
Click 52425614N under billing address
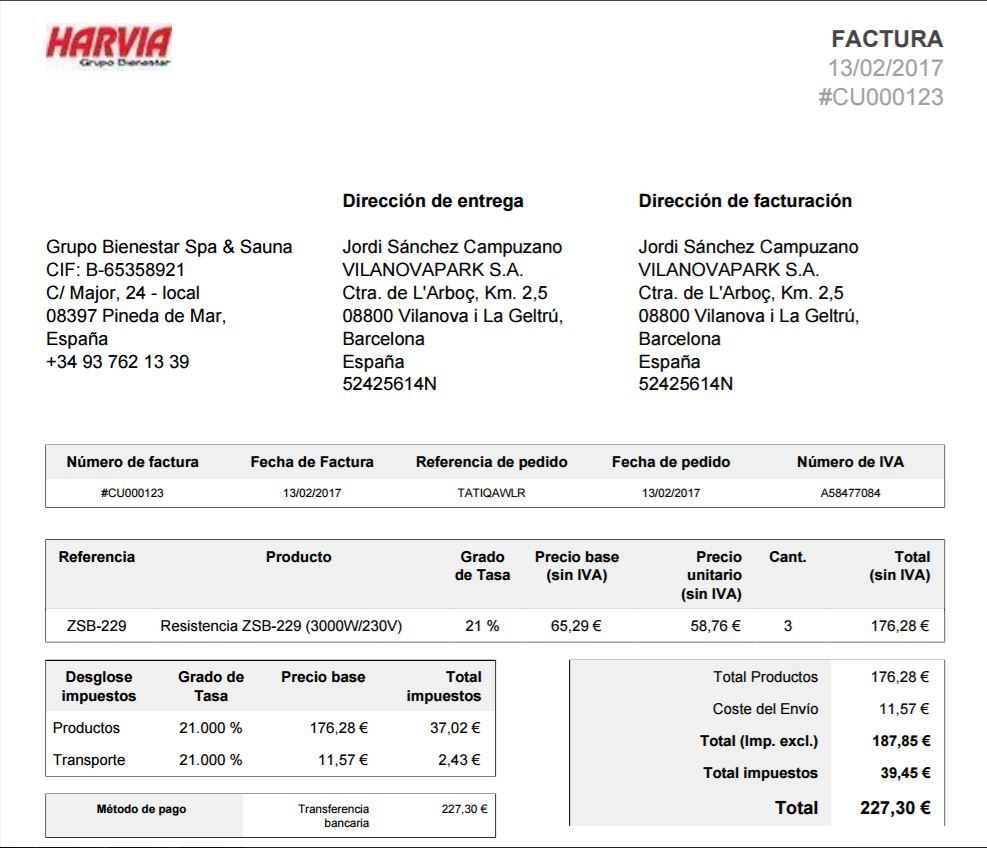point(685,384)
